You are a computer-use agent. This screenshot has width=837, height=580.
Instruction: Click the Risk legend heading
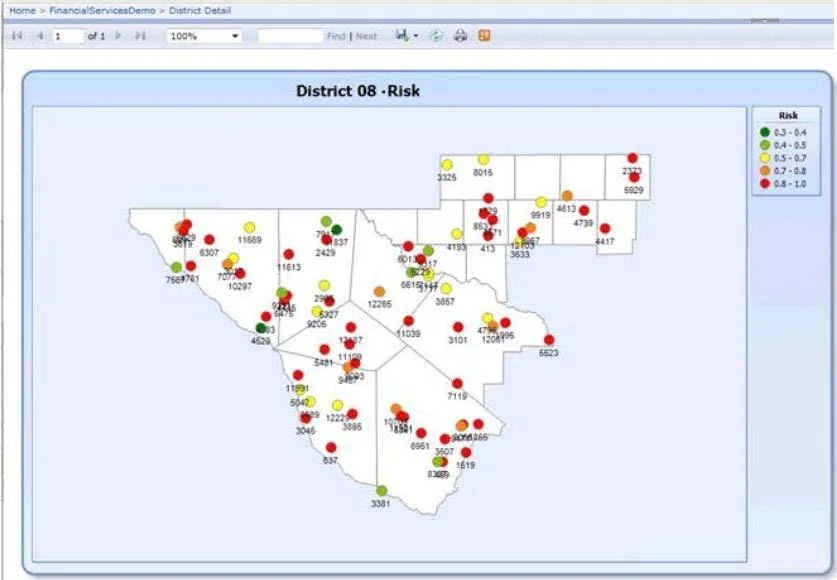pyautogui.click(x=788, y=115)
